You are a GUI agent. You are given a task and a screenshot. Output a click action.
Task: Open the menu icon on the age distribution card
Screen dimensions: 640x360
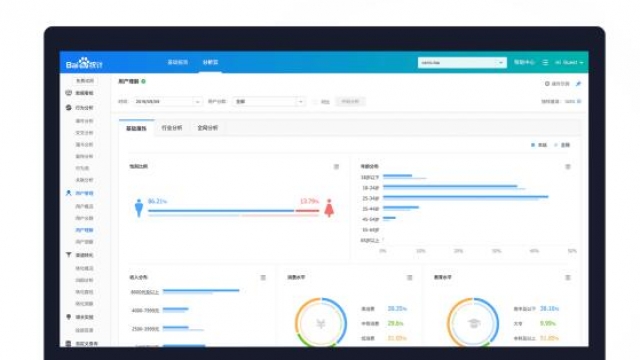pos(568,167)
